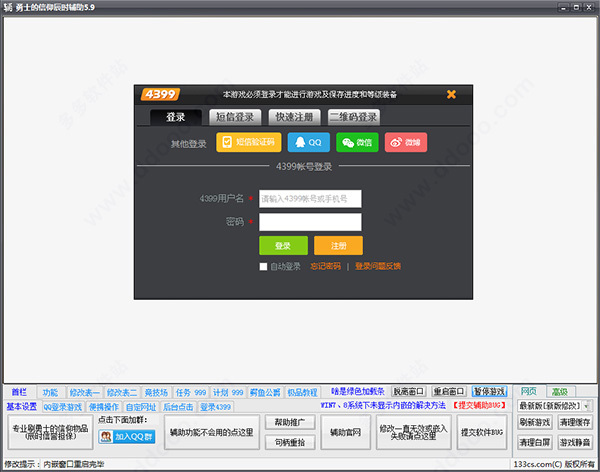Click the 脱离窗口 button
This screenshot has height=472, width=600.
pos(409,391)
